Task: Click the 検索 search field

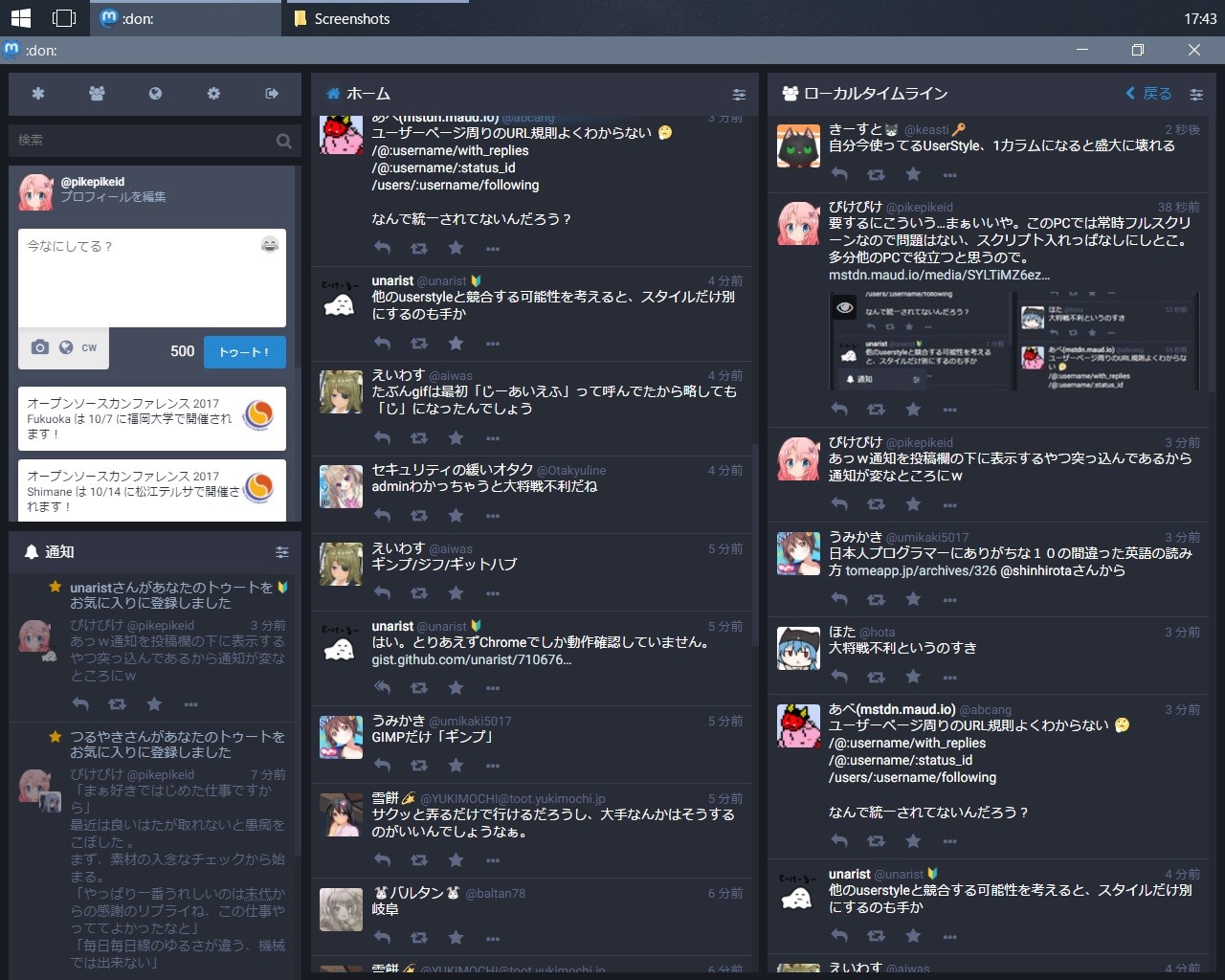Action: (x=144, y=140)
